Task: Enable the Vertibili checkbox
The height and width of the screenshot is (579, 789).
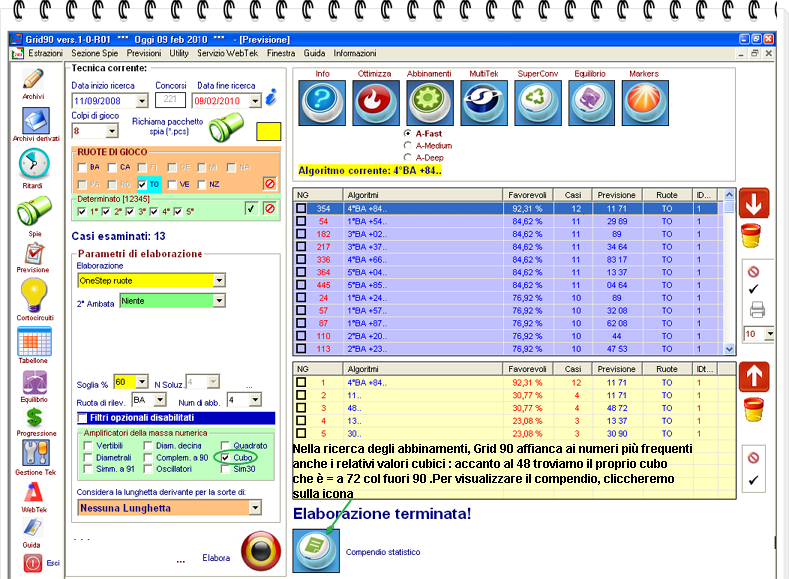Action: point(87,445)
